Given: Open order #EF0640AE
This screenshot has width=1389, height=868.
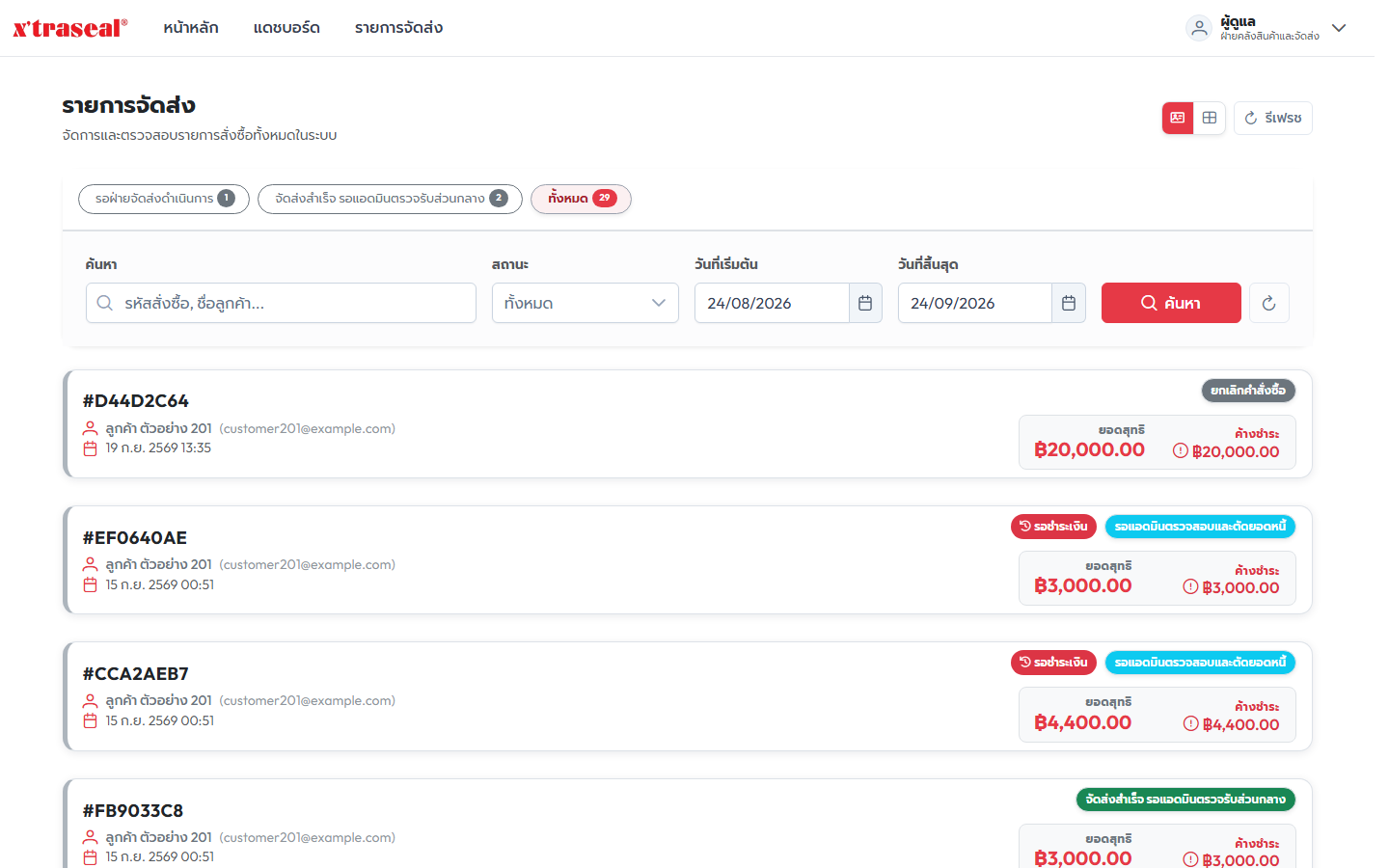Looking at the screenshot, I should coord(135,537).
